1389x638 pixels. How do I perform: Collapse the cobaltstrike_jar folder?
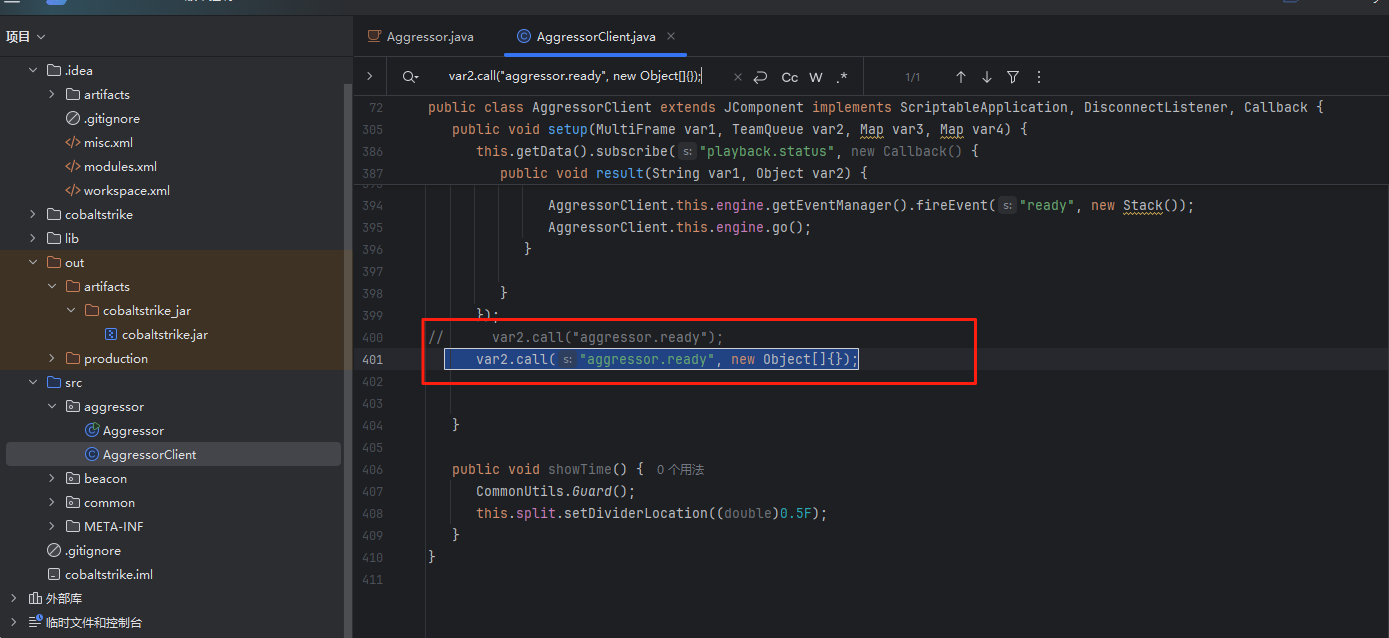(71, 310)
